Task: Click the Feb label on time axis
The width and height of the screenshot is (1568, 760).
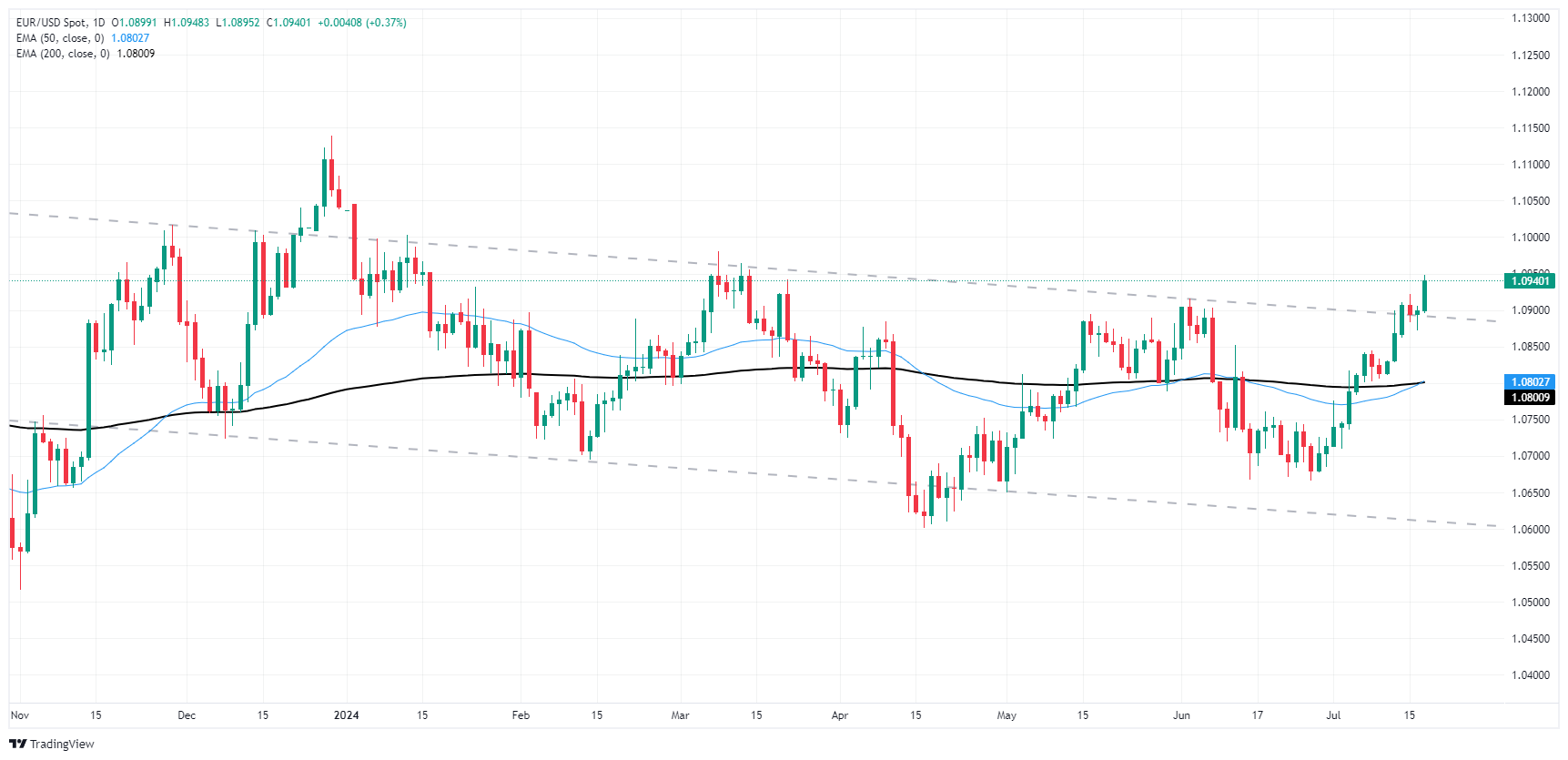Action: point(521,715)
